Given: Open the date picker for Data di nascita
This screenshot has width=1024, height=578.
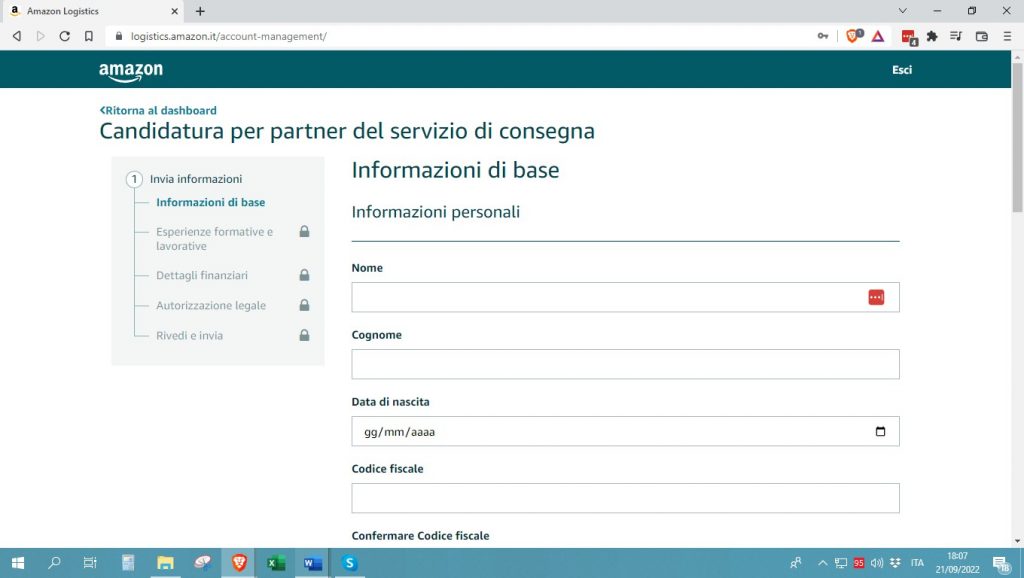Looking at the screenshot, I should click(x=879, y=431).
